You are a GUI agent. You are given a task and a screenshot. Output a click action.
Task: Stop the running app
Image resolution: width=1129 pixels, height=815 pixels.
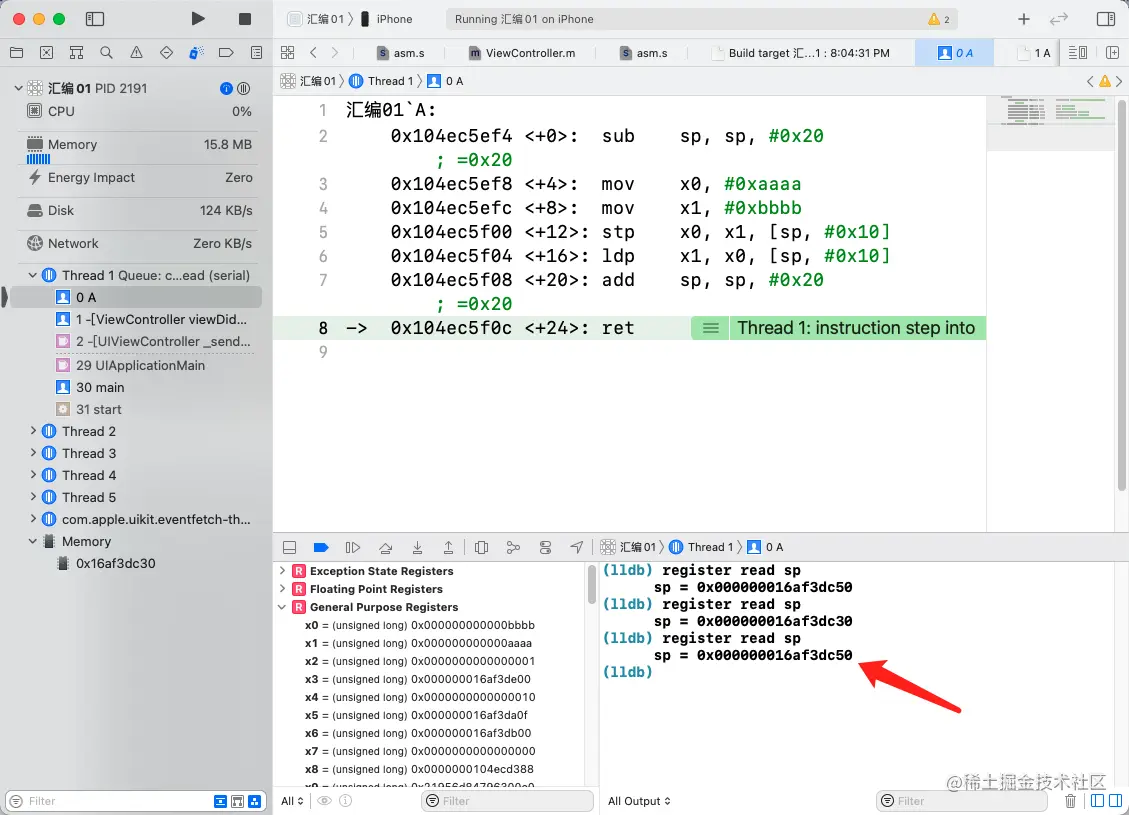click(245, 19)
